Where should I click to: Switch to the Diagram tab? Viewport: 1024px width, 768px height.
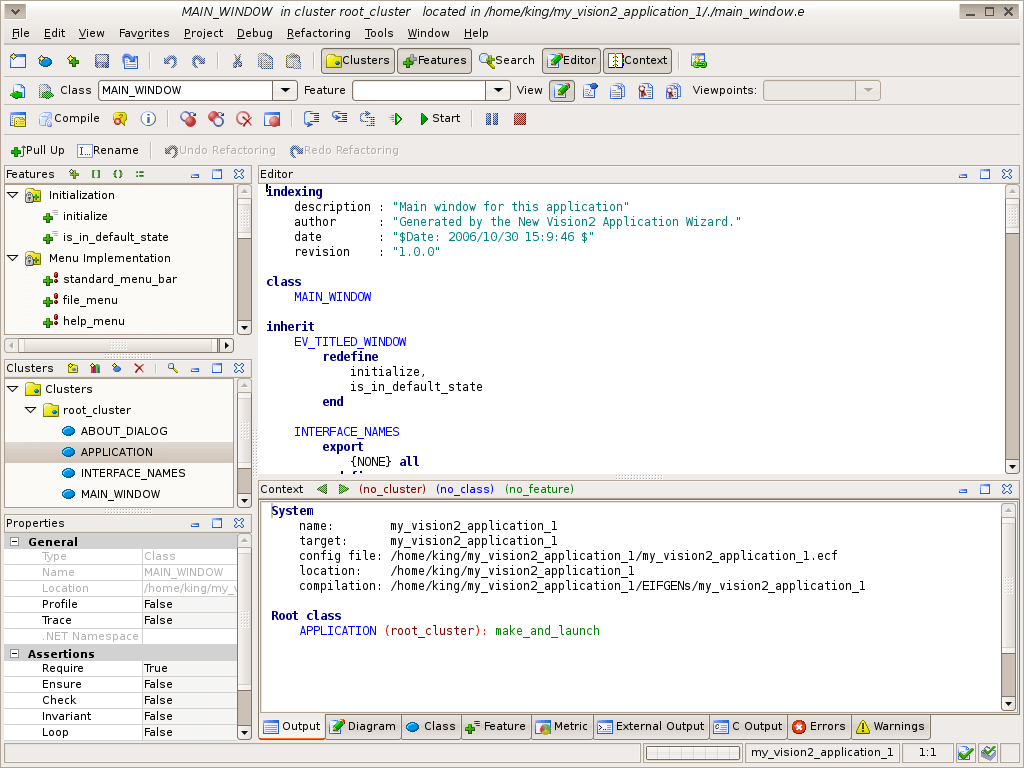363,727
